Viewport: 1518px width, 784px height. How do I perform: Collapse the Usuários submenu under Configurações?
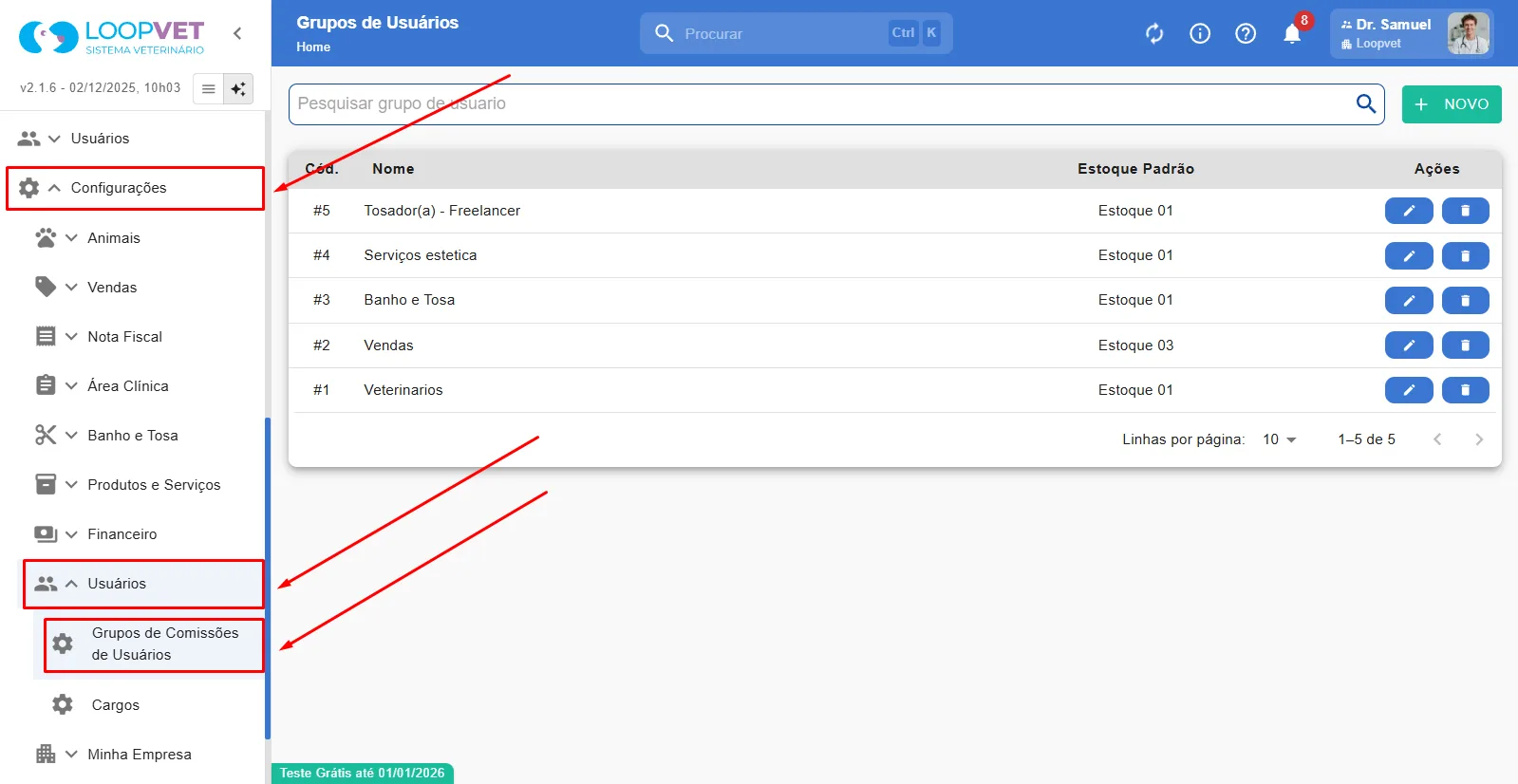pyautogui.click(x=71, y=584)
